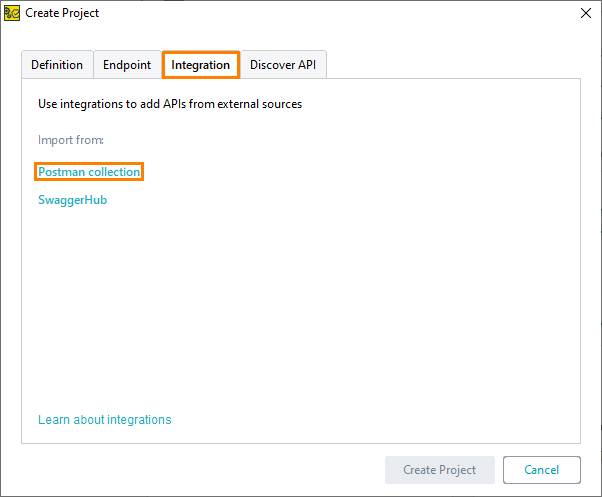Import from Postman collection
The height and width of the screenshot is (497, 602).
[89, 172]
